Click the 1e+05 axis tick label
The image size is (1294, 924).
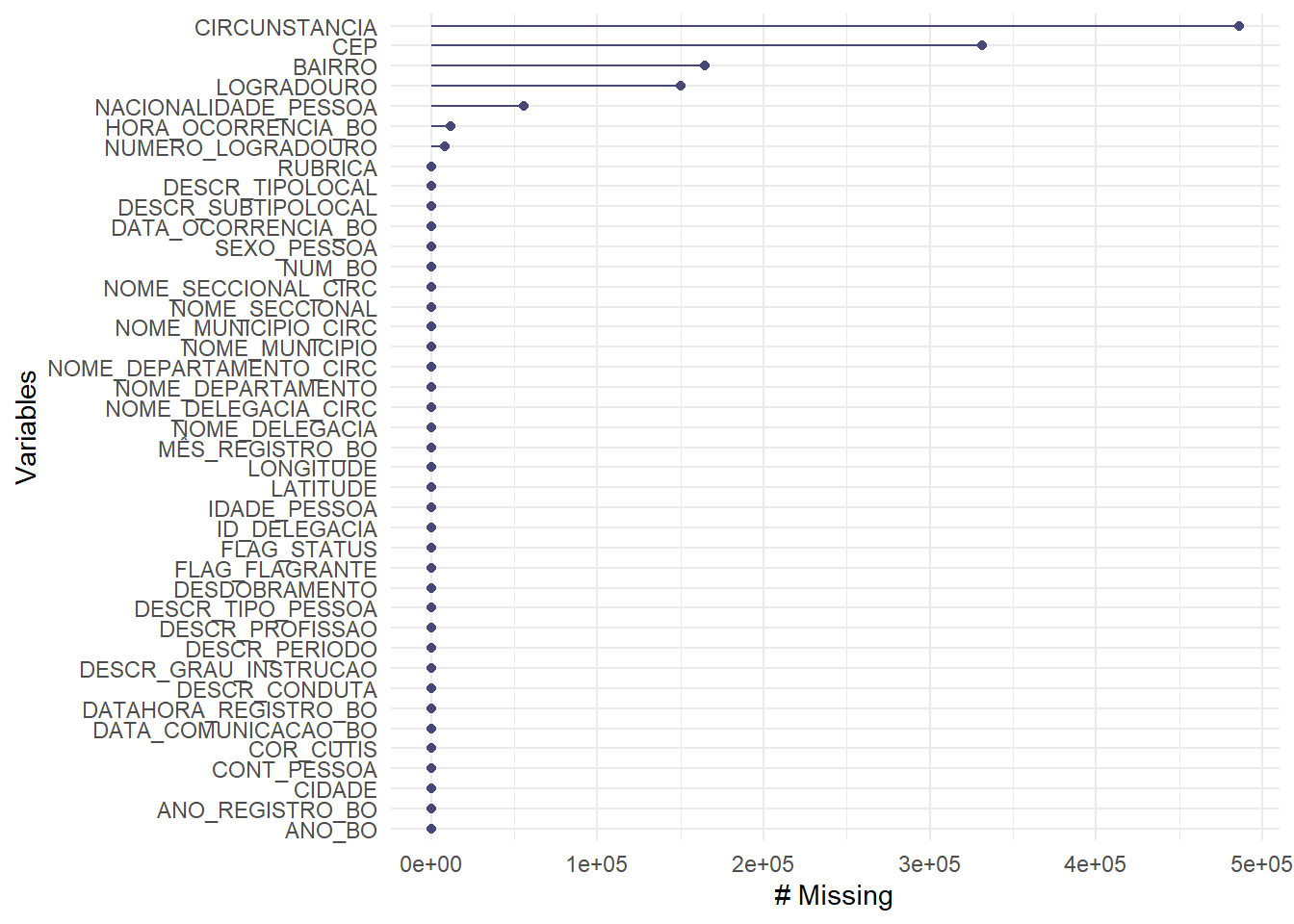[x=597, y=864]
